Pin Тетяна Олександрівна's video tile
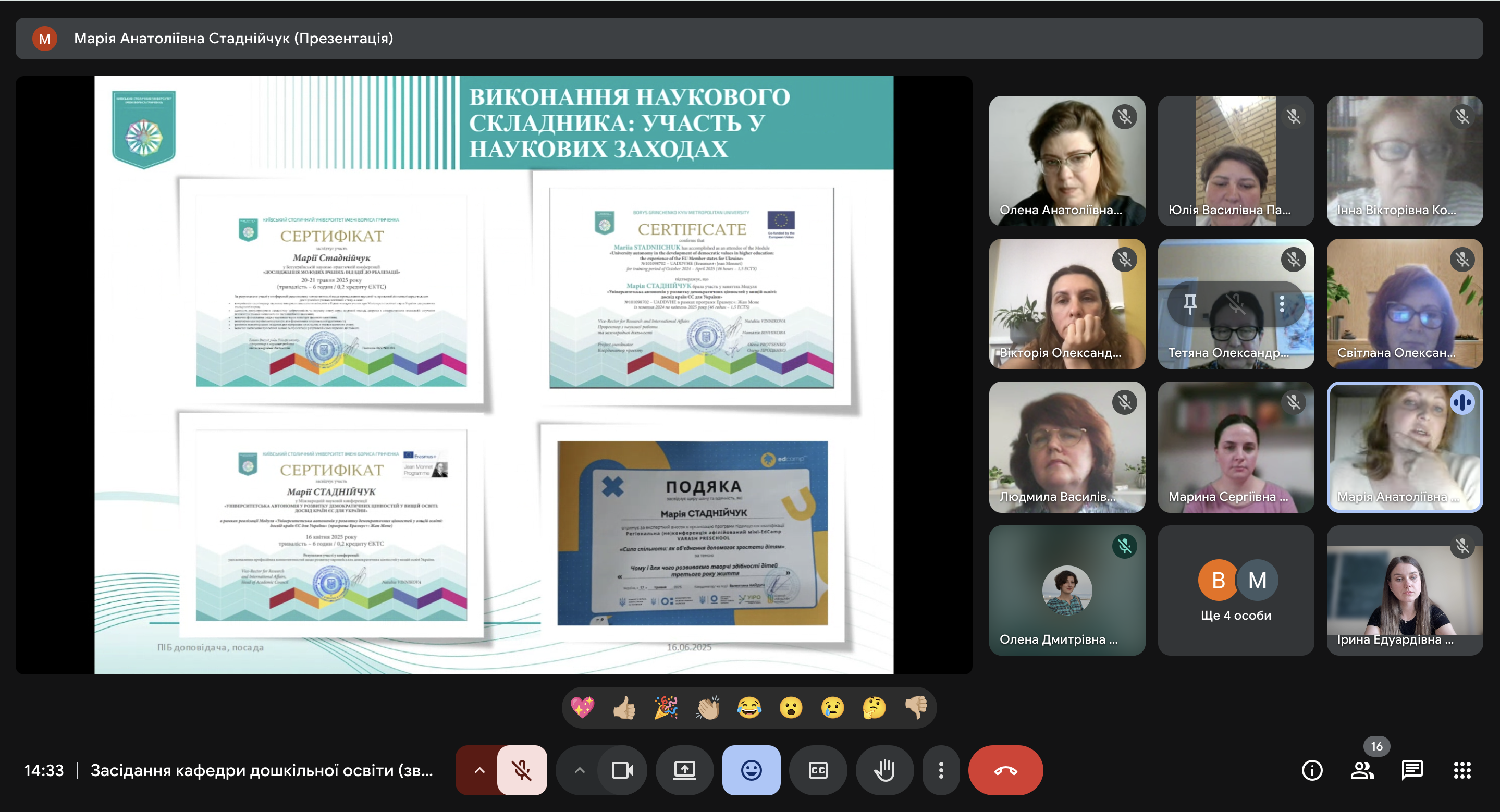Screen dimensions: 1500x812 click(1190, 303)
